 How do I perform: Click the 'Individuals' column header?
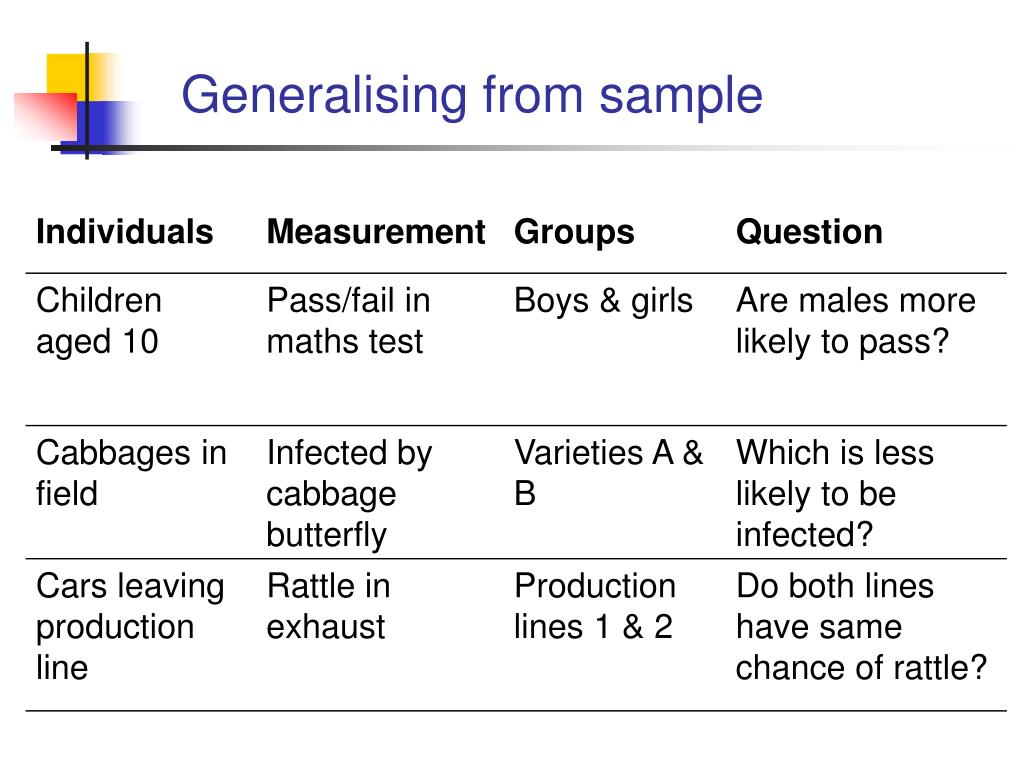click(x=125, y=232)
